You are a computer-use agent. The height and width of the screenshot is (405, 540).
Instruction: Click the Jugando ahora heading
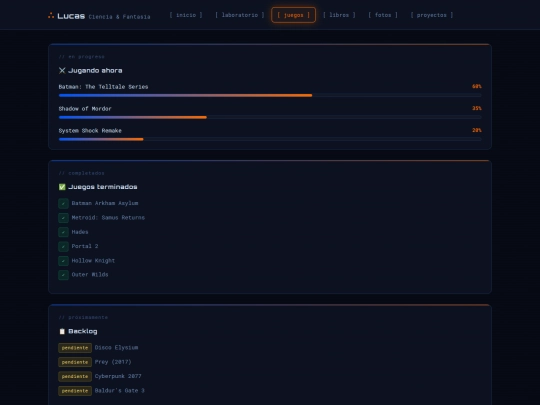(95, 71)
